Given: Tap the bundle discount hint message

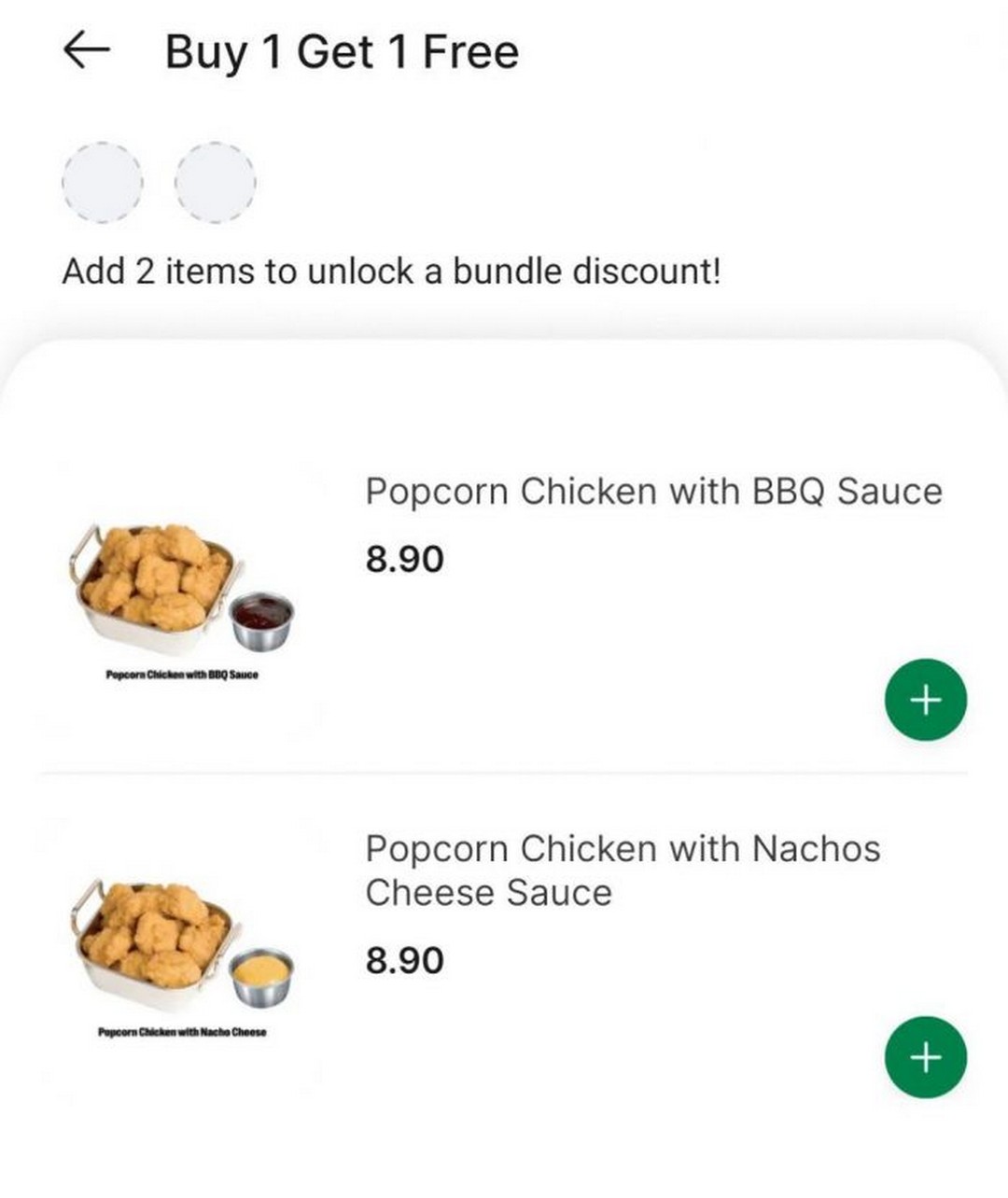Looking at the screenshot, I should 391,272.
